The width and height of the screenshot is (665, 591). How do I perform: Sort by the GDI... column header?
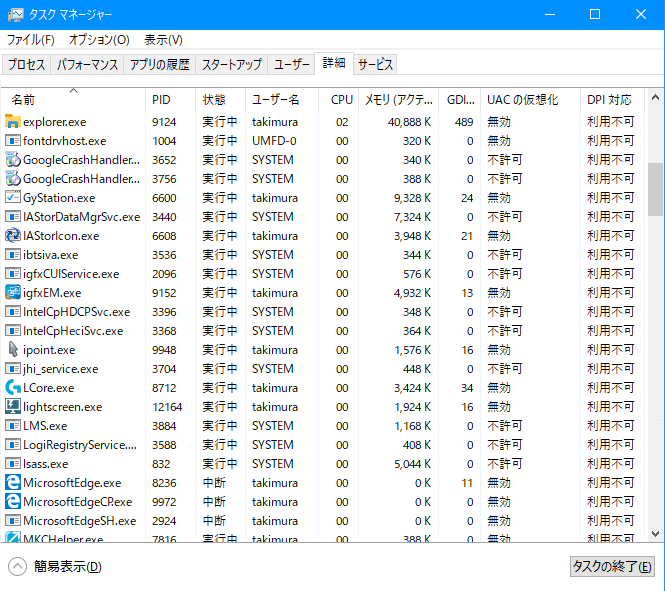(460, 100)
